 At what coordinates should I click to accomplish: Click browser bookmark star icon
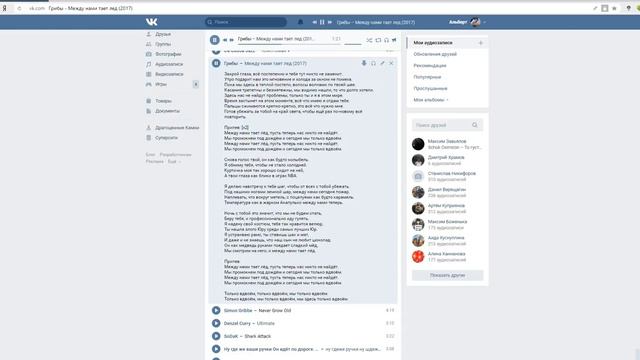[x=614, y=8]
